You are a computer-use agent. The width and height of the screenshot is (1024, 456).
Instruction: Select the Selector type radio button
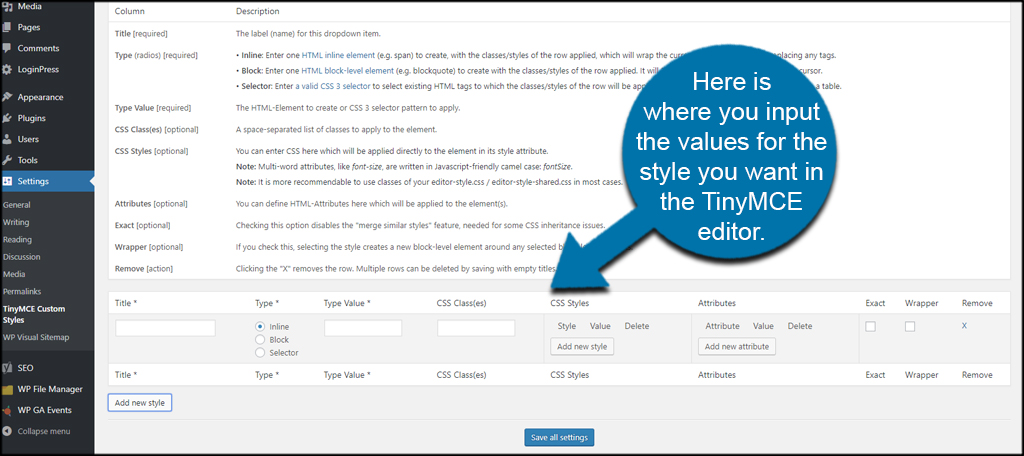(x=260, y=352)
